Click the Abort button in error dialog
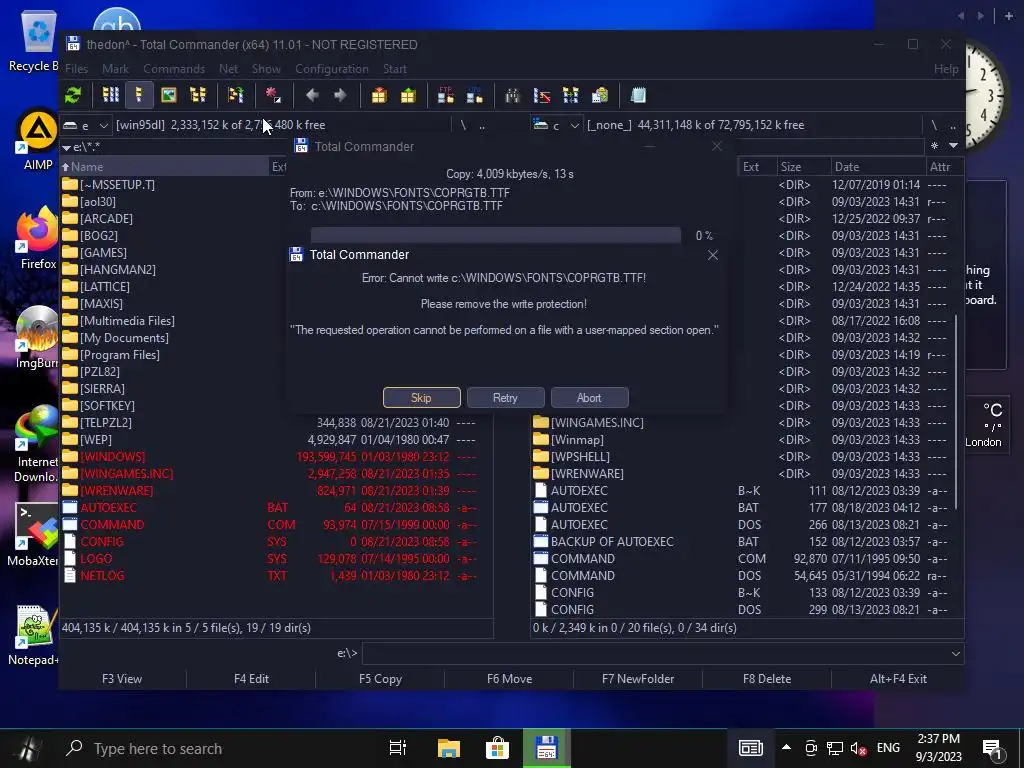Image resolution: width=1024 pixels, height=768 pixels. coord(589,398)
